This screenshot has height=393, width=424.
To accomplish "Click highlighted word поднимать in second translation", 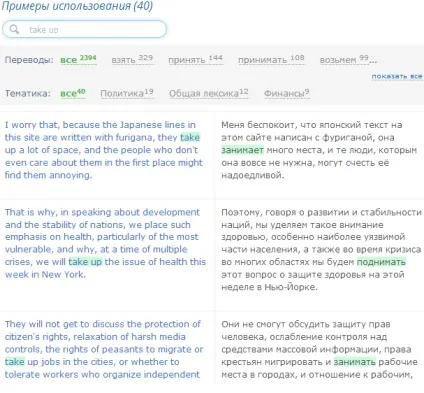I will (x=381, y=262).
